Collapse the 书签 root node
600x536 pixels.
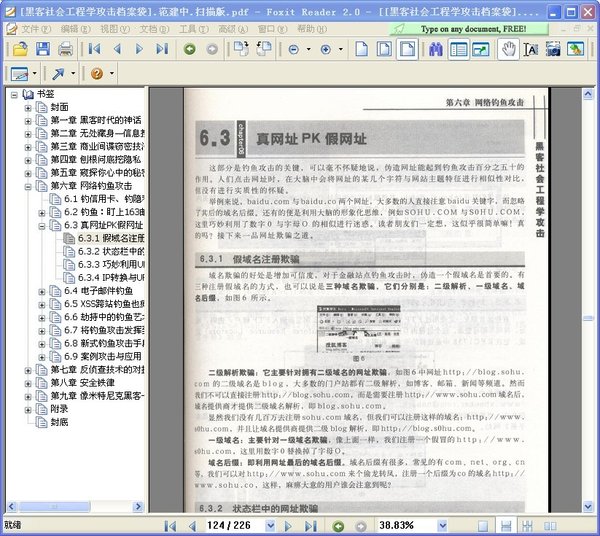click(15, 94)
